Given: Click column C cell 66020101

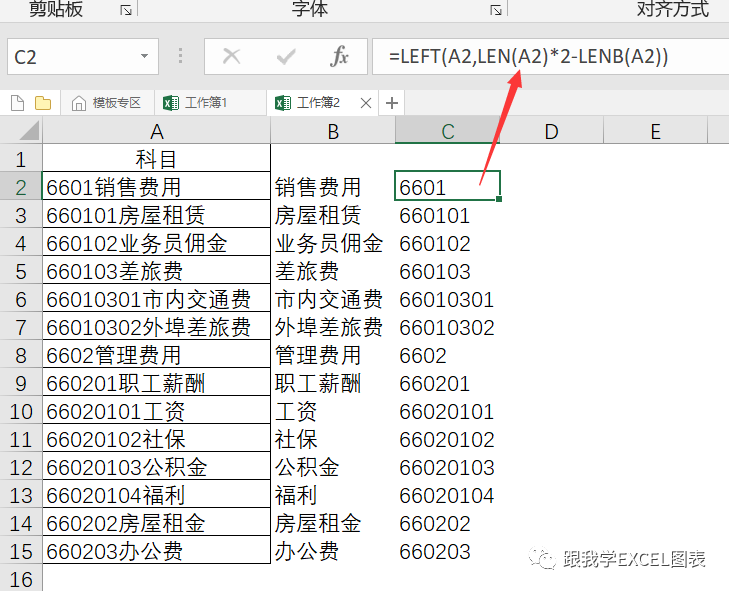Looking at the screenshot, I should [x=448, y=410].
